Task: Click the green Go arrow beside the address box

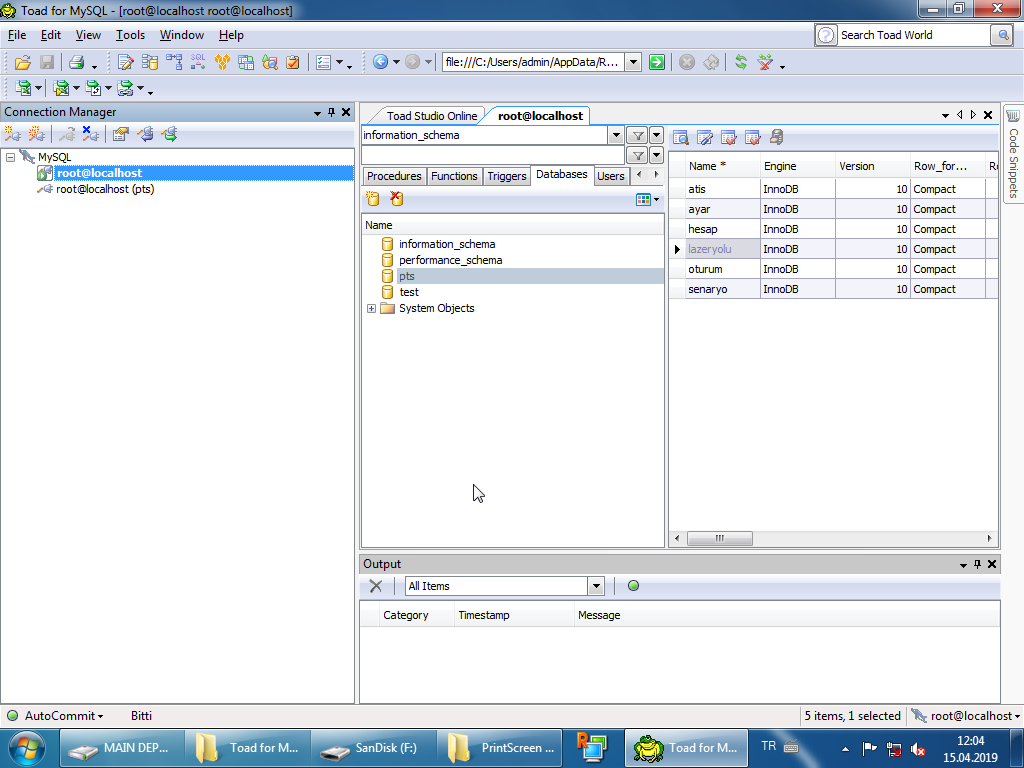Action: pos(657,62)
